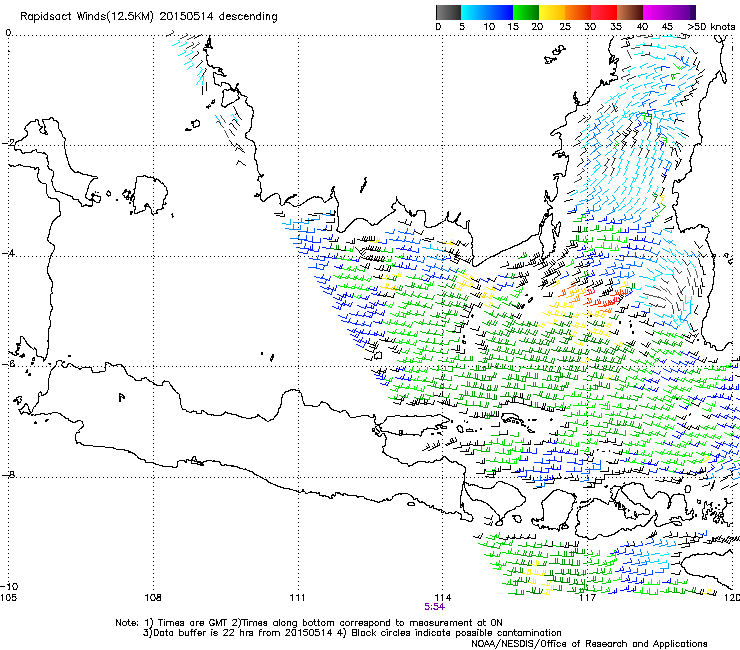Click the latitude label '-4'

pos(8,253)
